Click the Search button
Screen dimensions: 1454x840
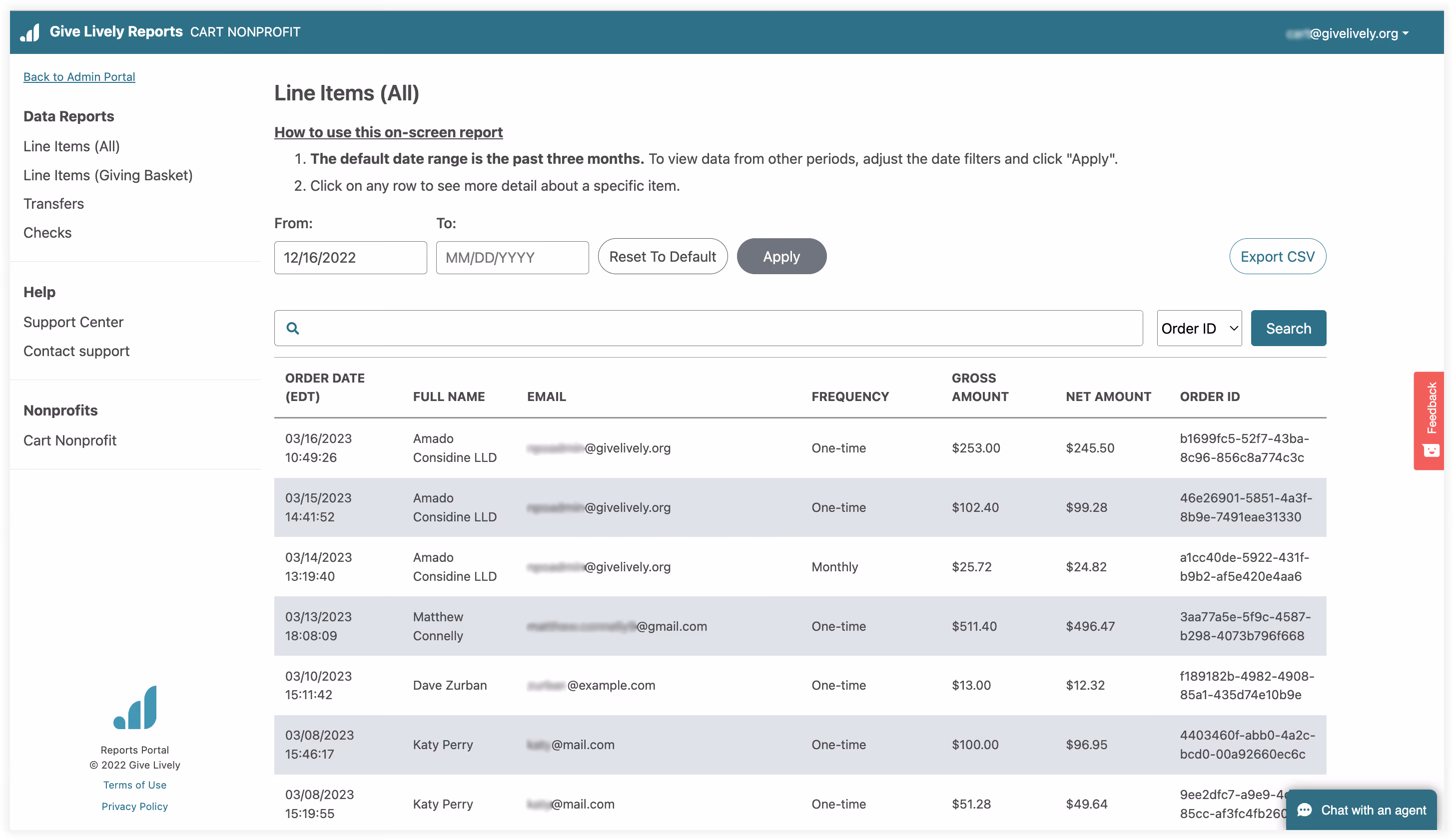coord(1288,328)
